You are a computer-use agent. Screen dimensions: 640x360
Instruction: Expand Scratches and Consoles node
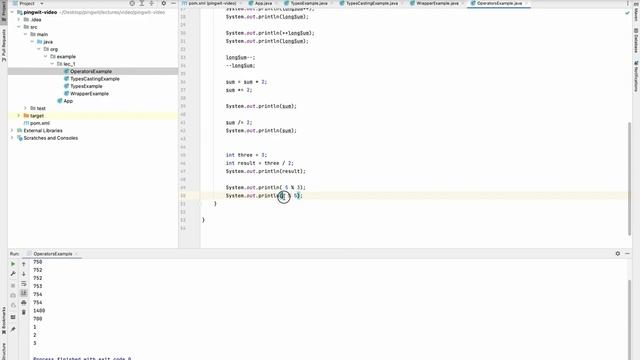click(x=12, y=138)
